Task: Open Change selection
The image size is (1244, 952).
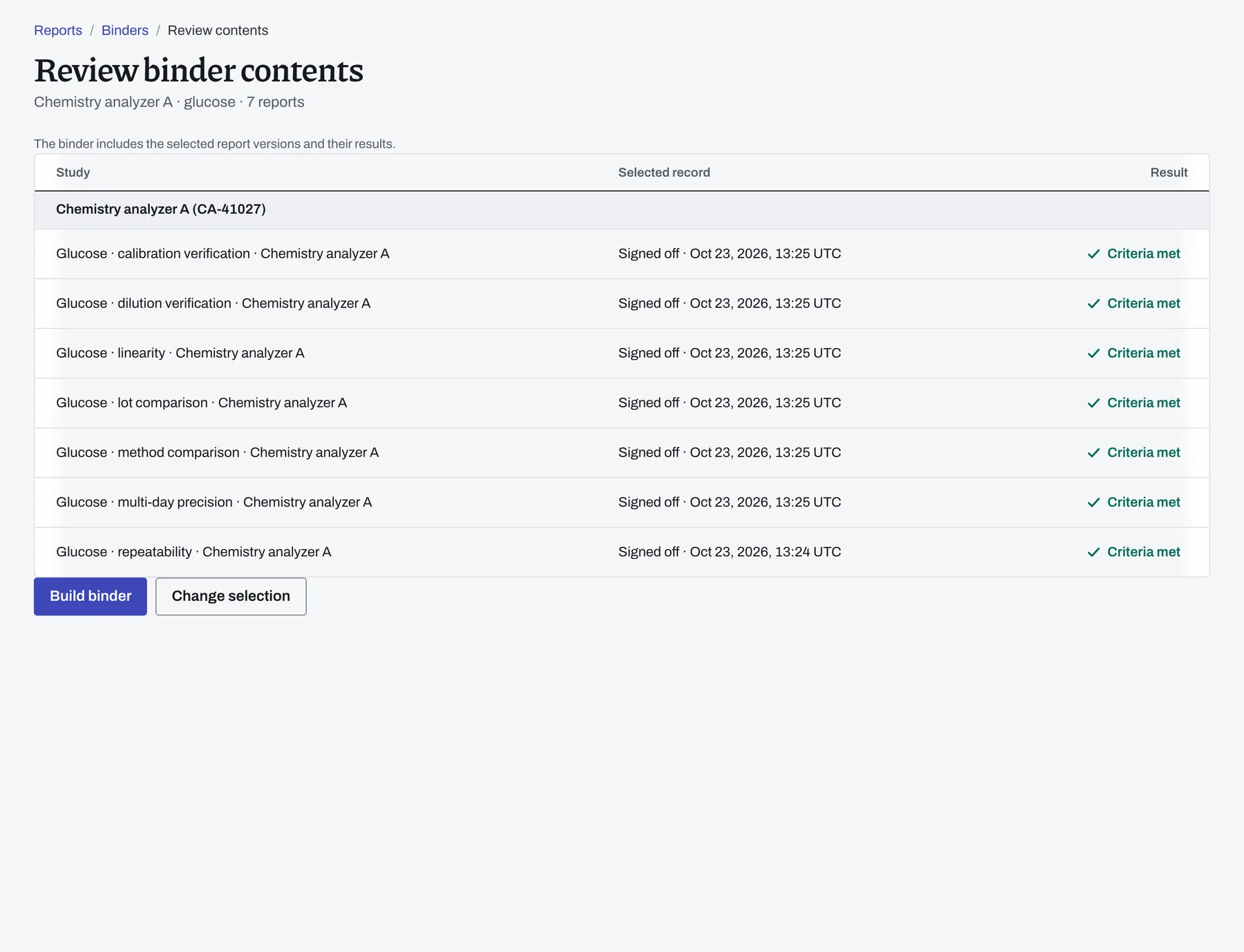Action: click(x=231, y=596)
